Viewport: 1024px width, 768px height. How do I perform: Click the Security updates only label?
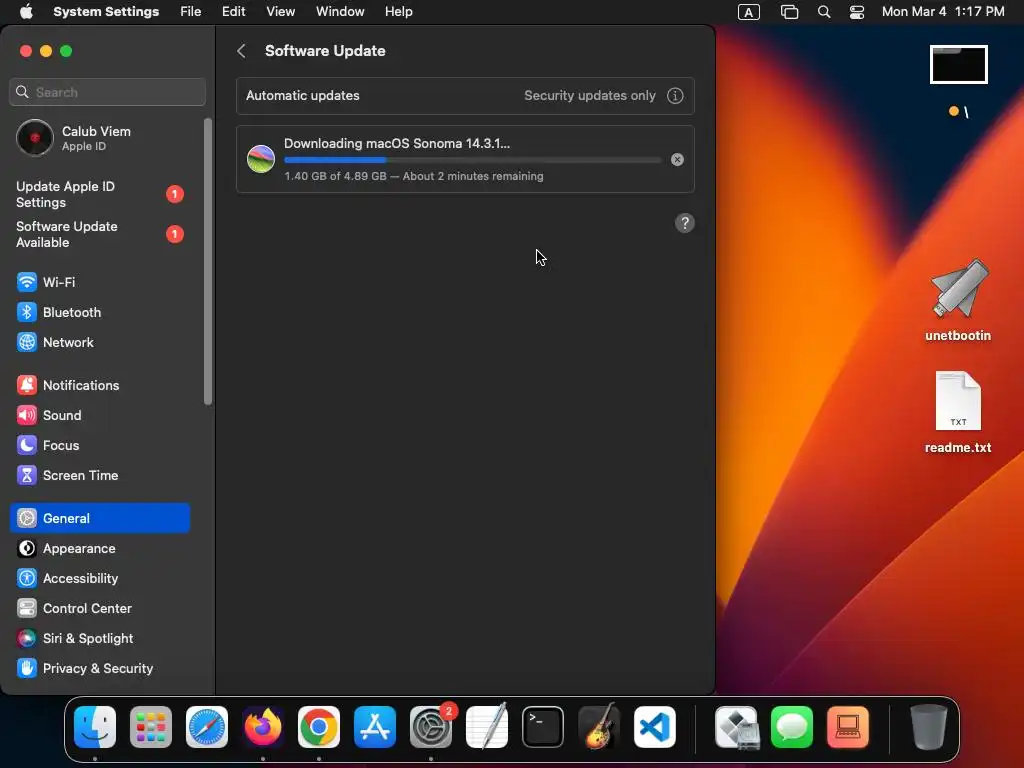coord(590,95)
